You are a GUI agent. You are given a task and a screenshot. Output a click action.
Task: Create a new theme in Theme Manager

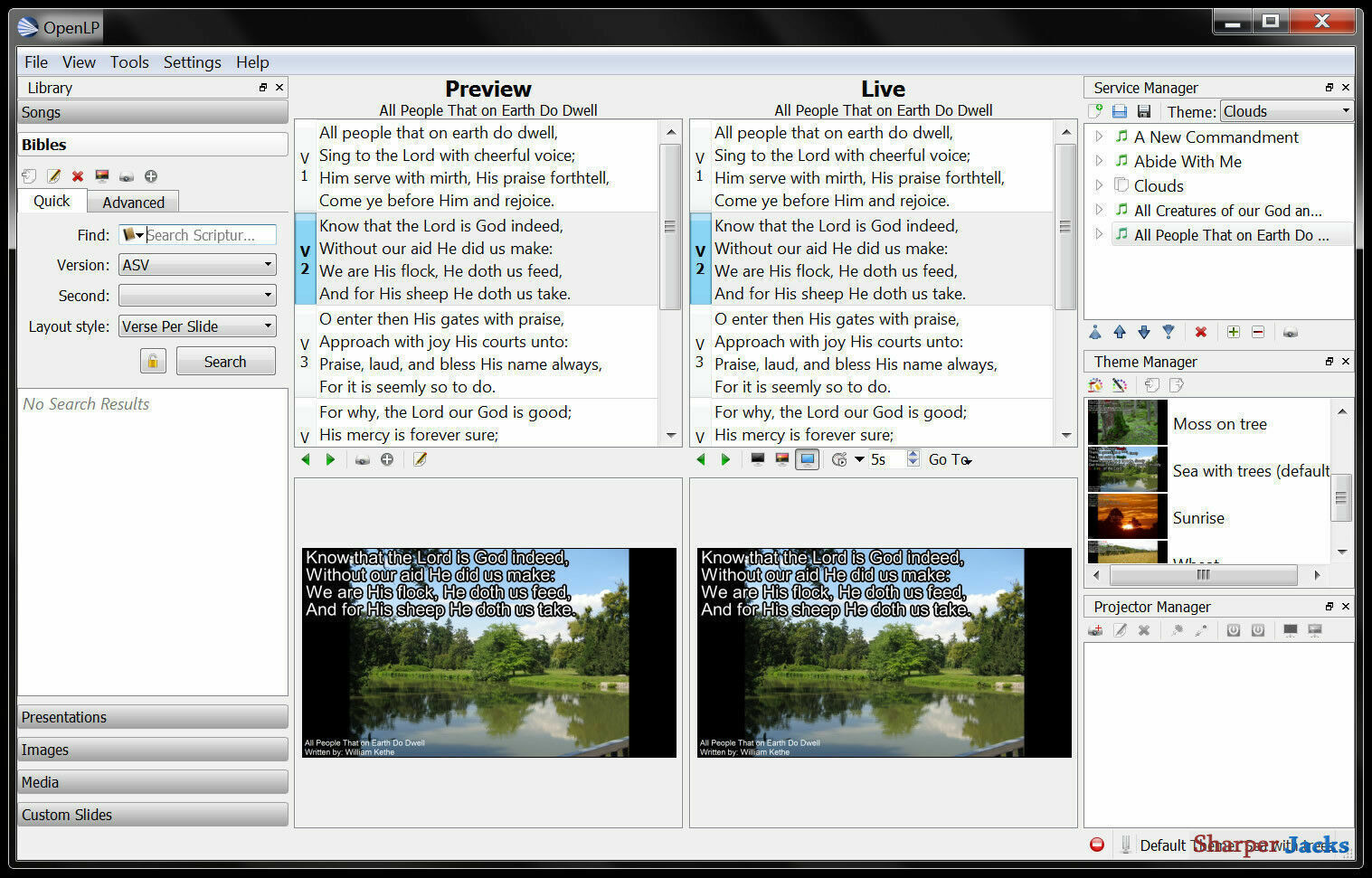click(x=1095, y=385)
